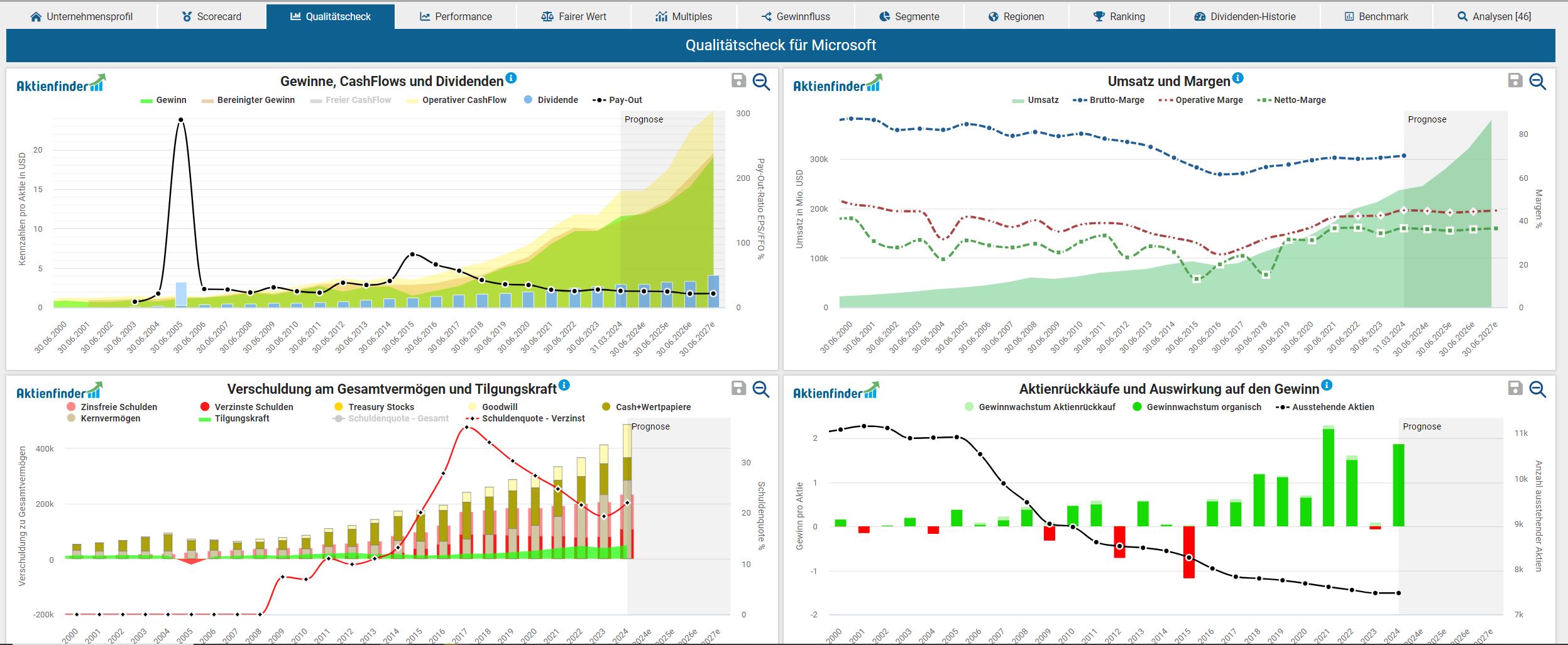Click the tall green 2021 organic growth bar
The image size is (1568, 645).
[x=1328, y=478]
